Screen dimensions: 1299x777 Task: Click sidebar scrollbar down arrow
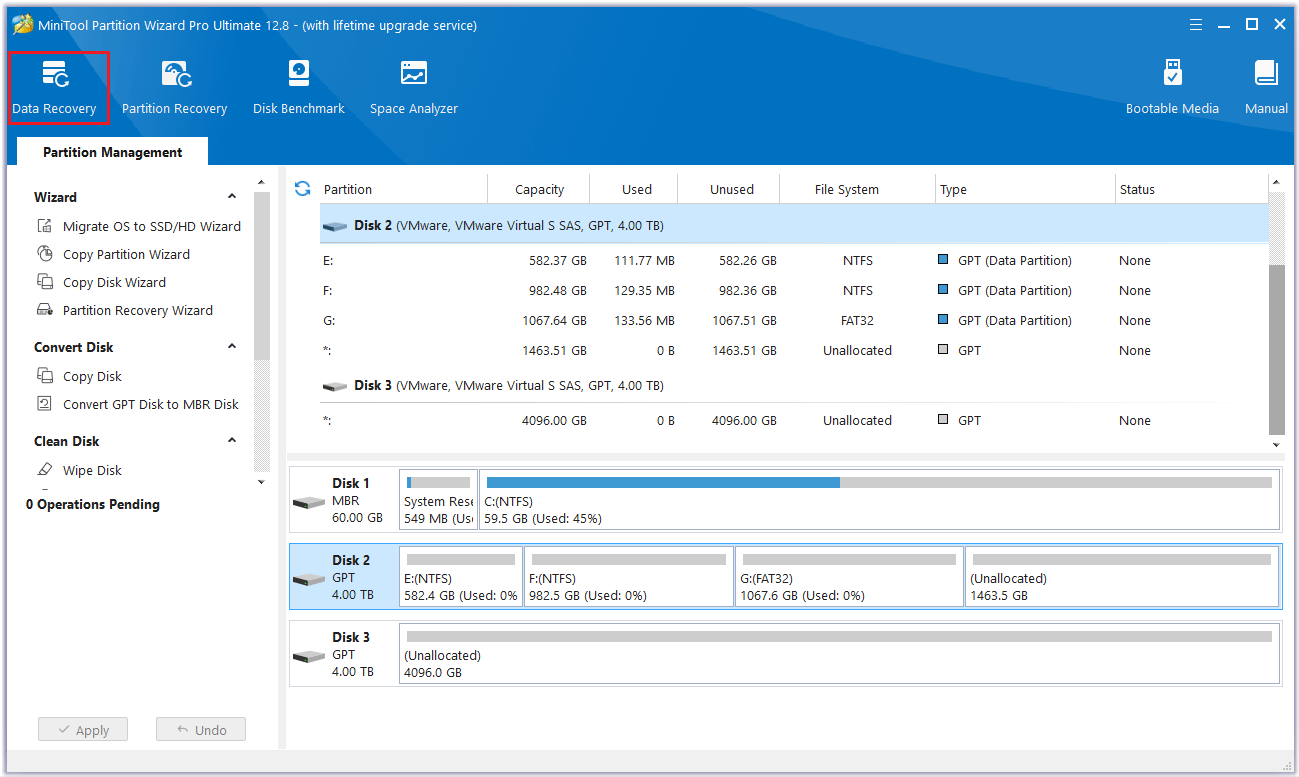coord(262,482)
